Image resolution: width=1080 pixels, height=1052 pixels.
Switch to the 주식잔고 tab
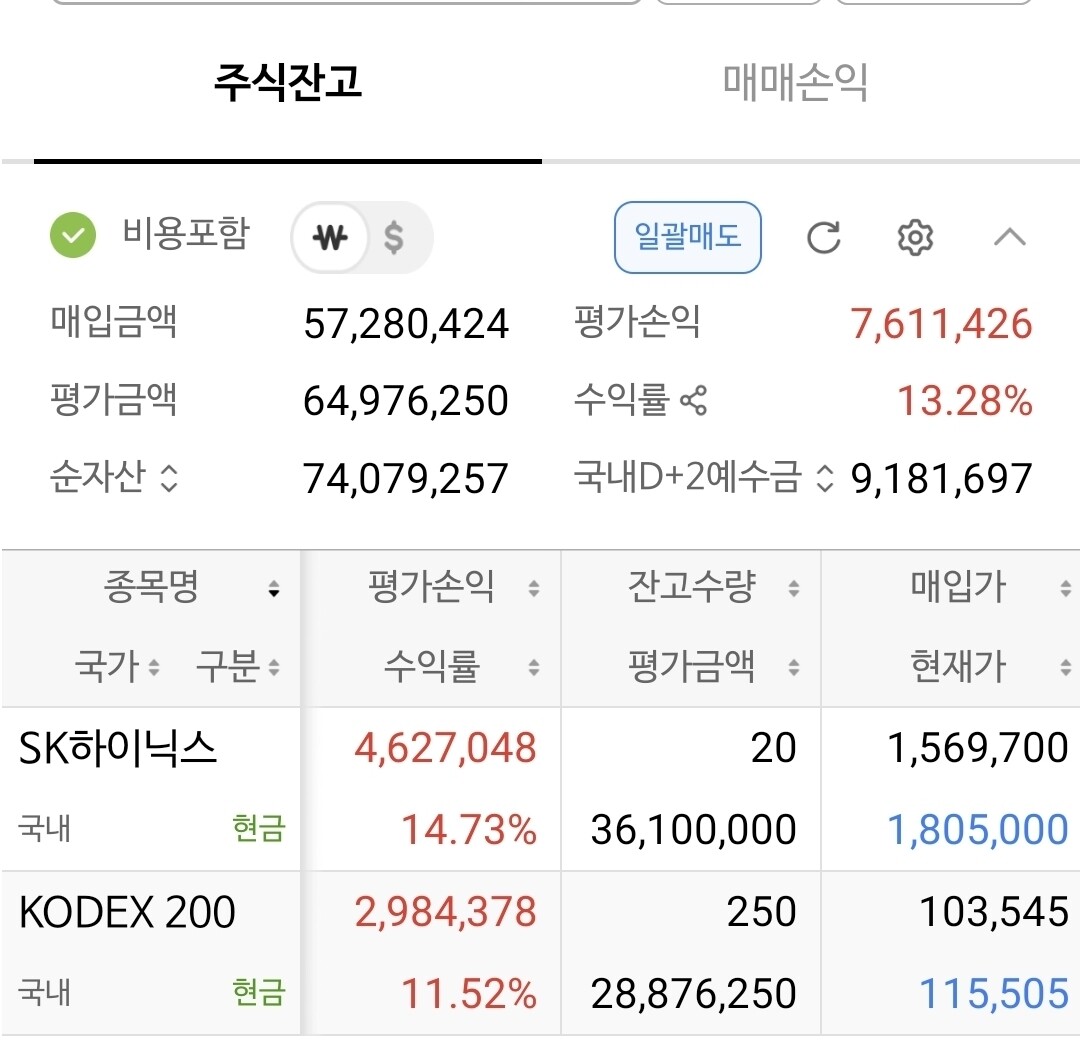pos(288,83)
